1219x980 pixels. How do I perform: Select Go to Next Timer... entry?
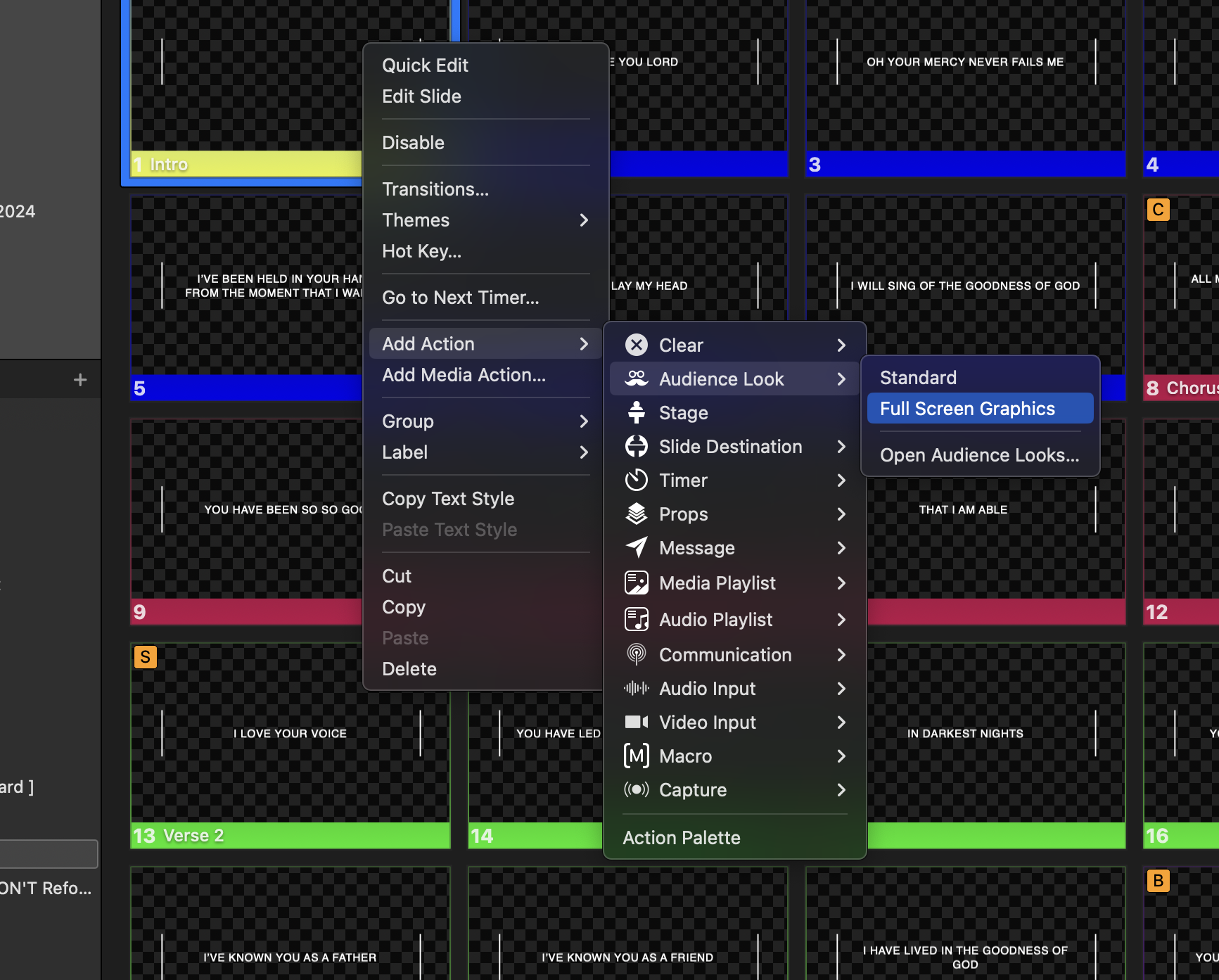pyautogui.click(x=485, y=298)
